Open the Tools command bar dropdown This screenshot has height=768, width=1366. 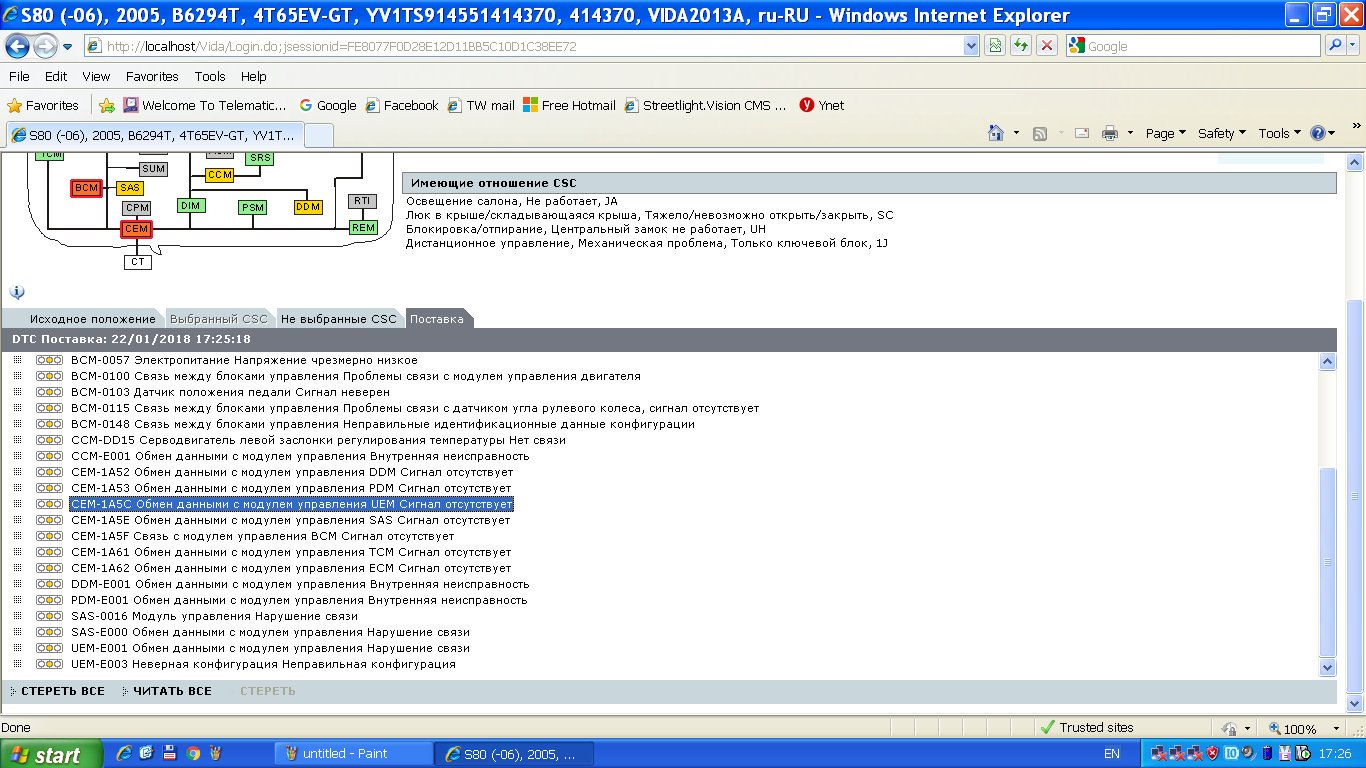[x=1279, y=133]
